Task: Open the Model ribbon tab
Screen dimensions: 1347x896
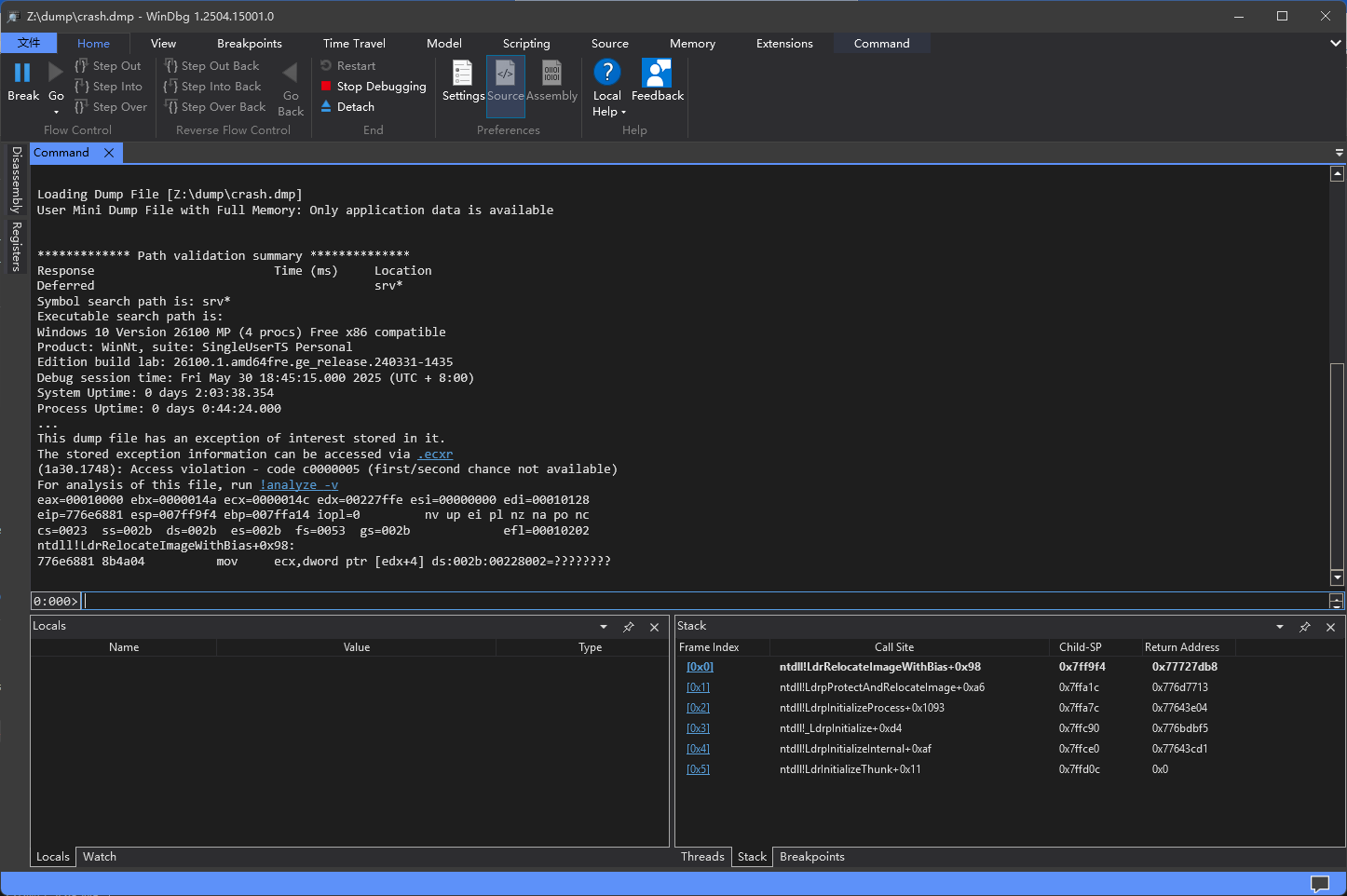Action: click(444, 44)
